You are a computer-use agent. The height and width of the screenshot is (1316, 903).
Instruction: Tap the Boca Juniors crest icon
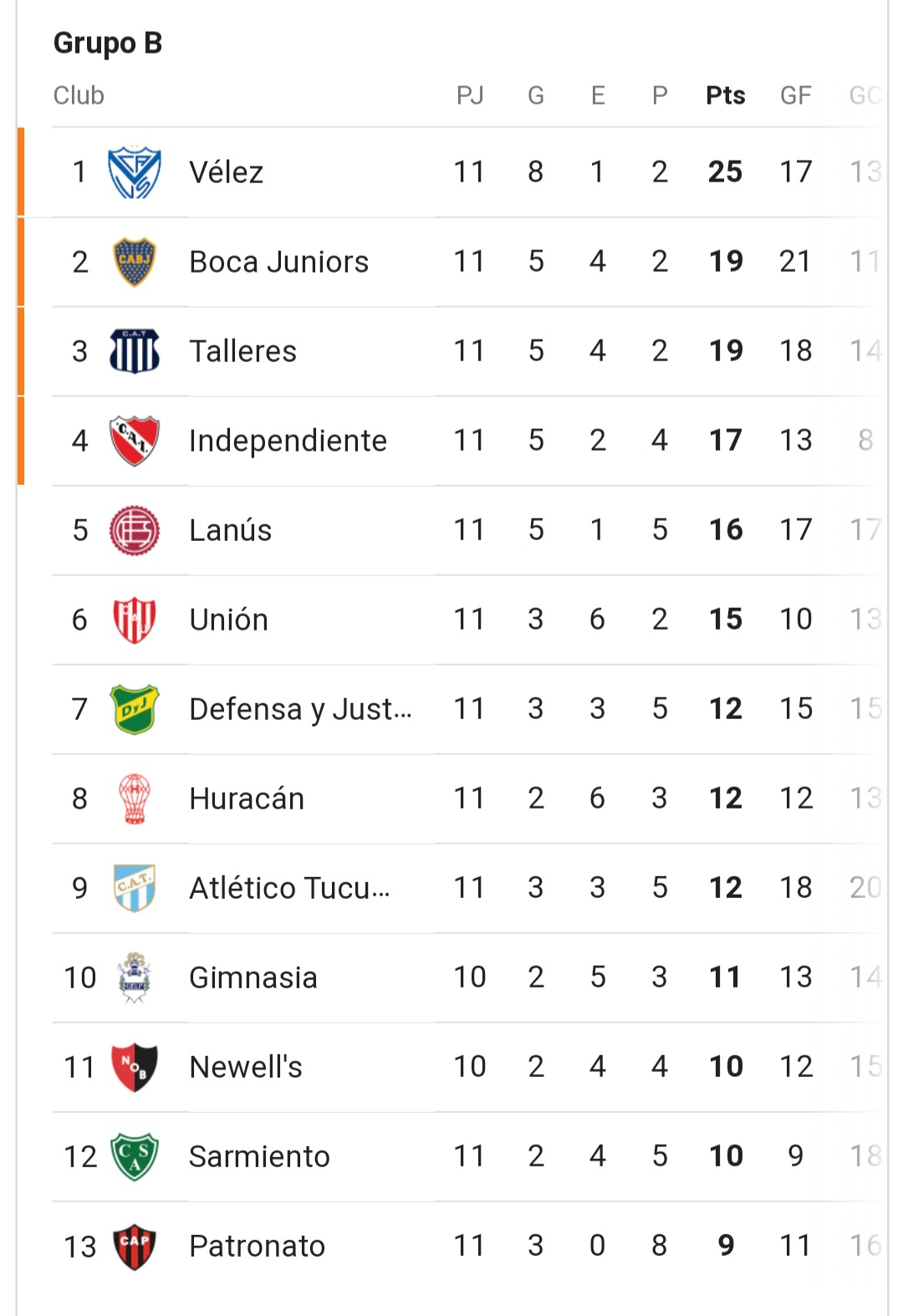pos(135,262)
